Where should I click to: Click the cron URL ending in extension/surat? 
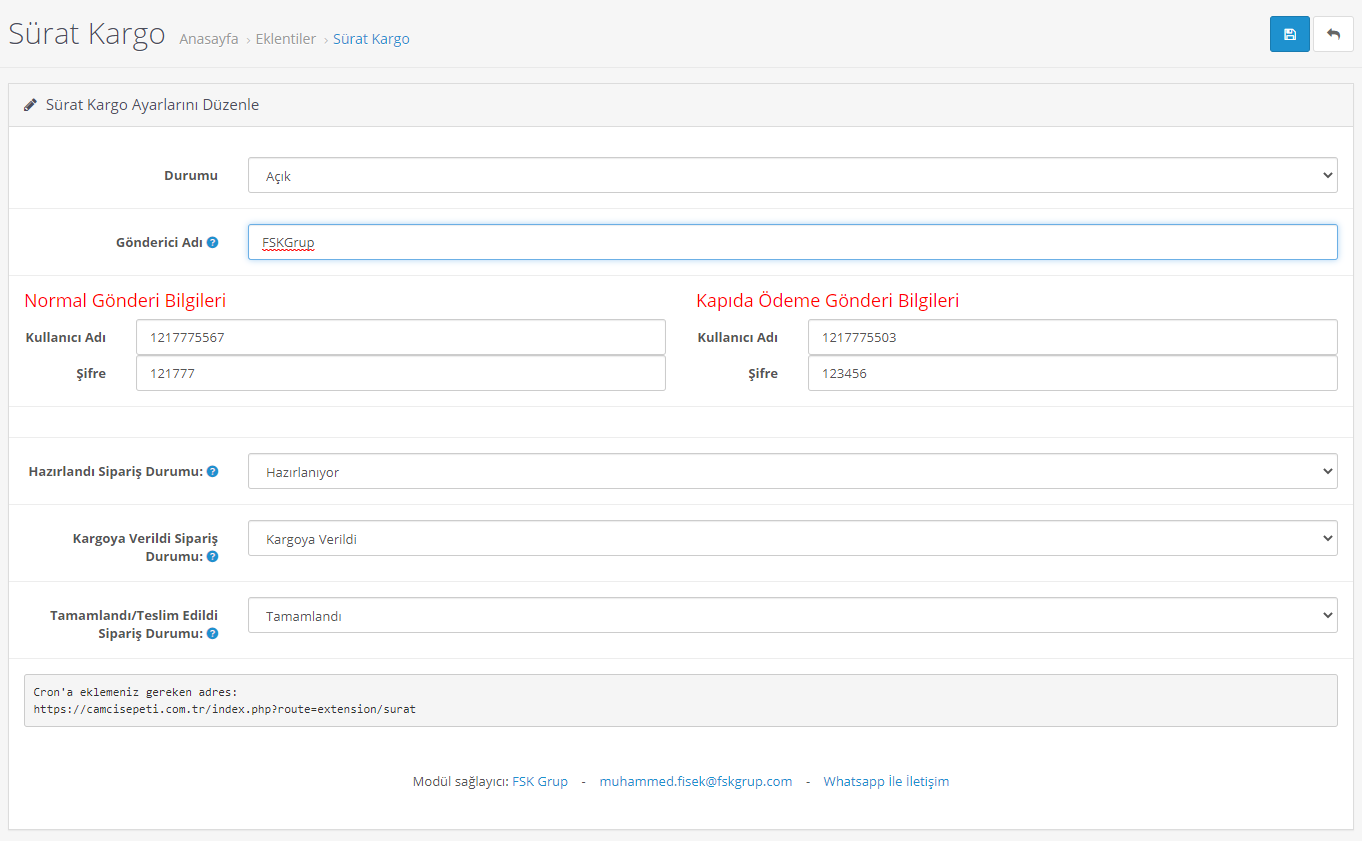[225, 709]
